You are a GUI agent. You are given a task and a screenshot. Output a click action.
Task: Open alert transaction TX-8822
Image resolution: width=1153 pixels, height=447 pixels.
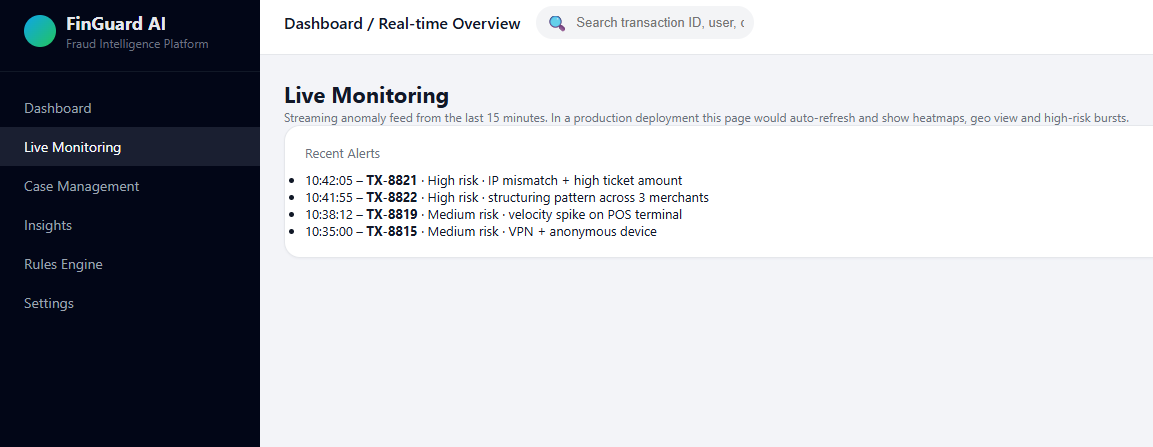tap(391, 197)
